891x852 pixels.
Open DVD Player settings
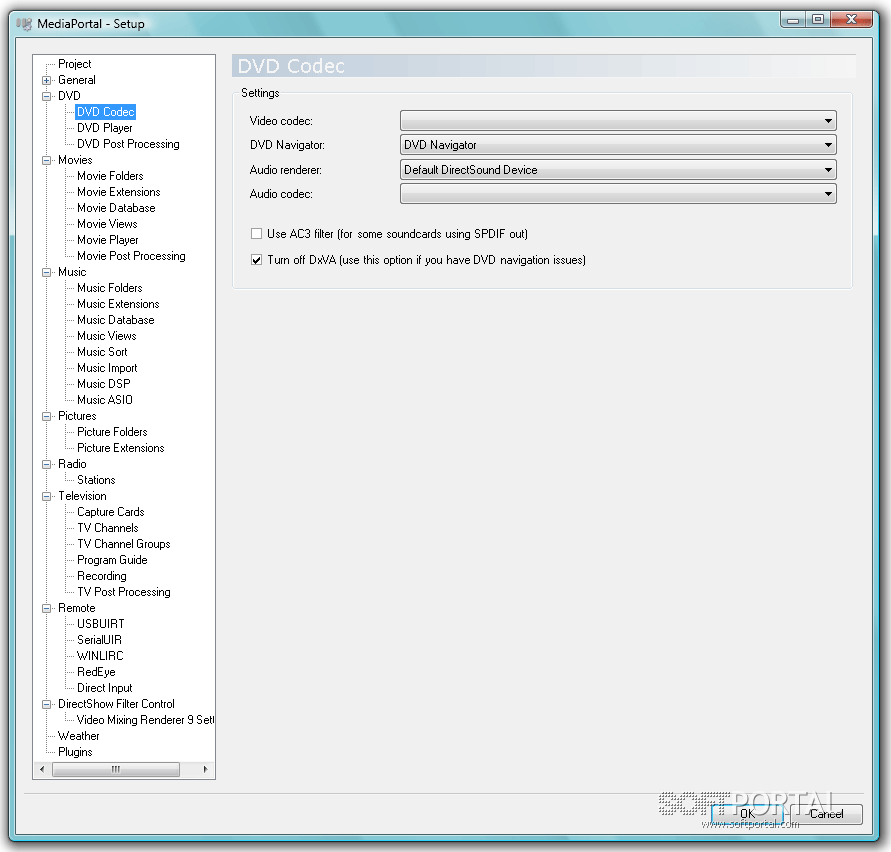point(105,128)
